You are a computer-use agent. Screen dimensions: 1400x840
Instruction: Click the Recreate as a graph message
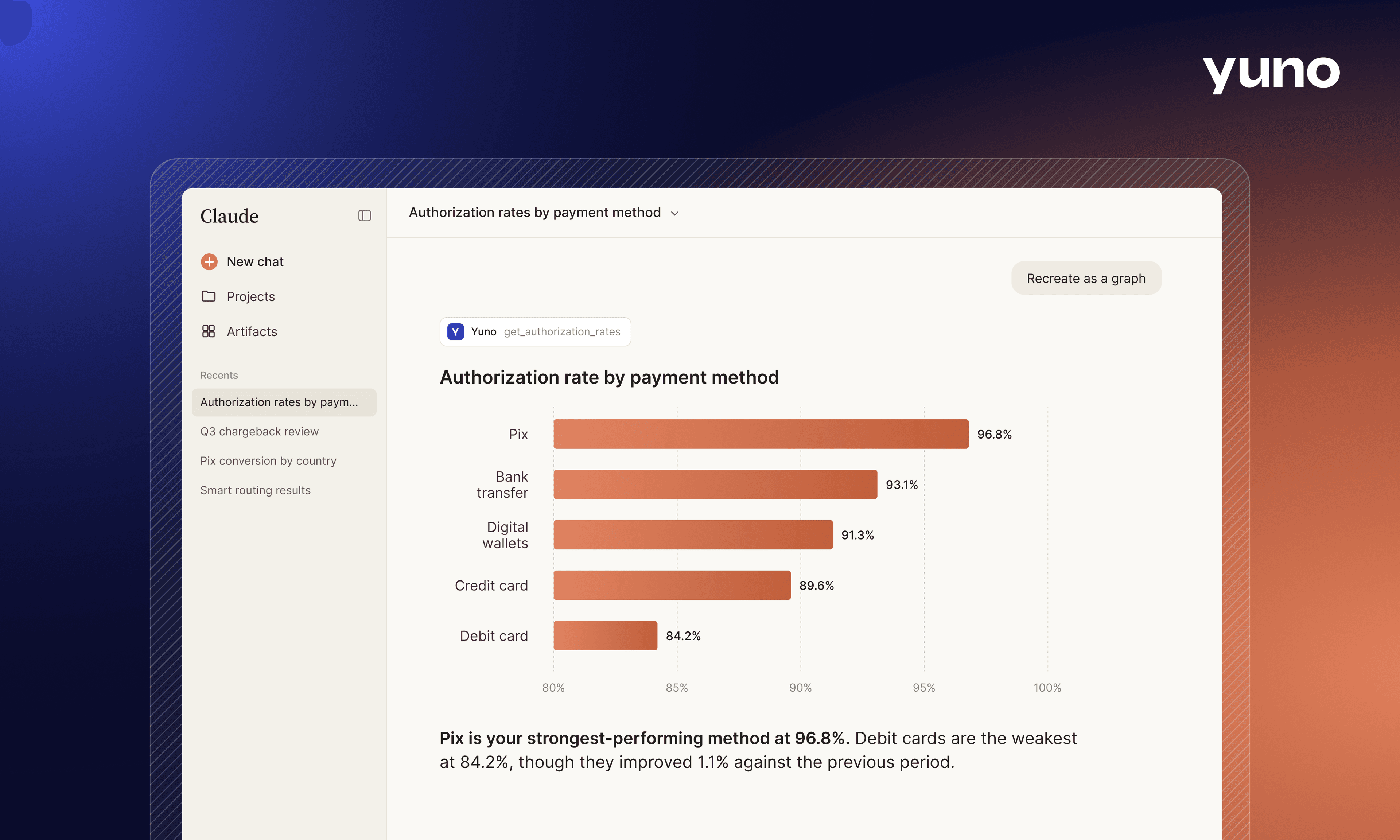tap(1086, 278)
